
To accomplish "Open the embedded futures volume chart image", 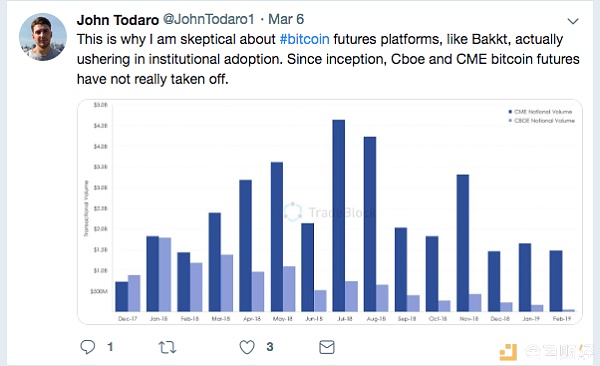I will click(x=330, y=212).
